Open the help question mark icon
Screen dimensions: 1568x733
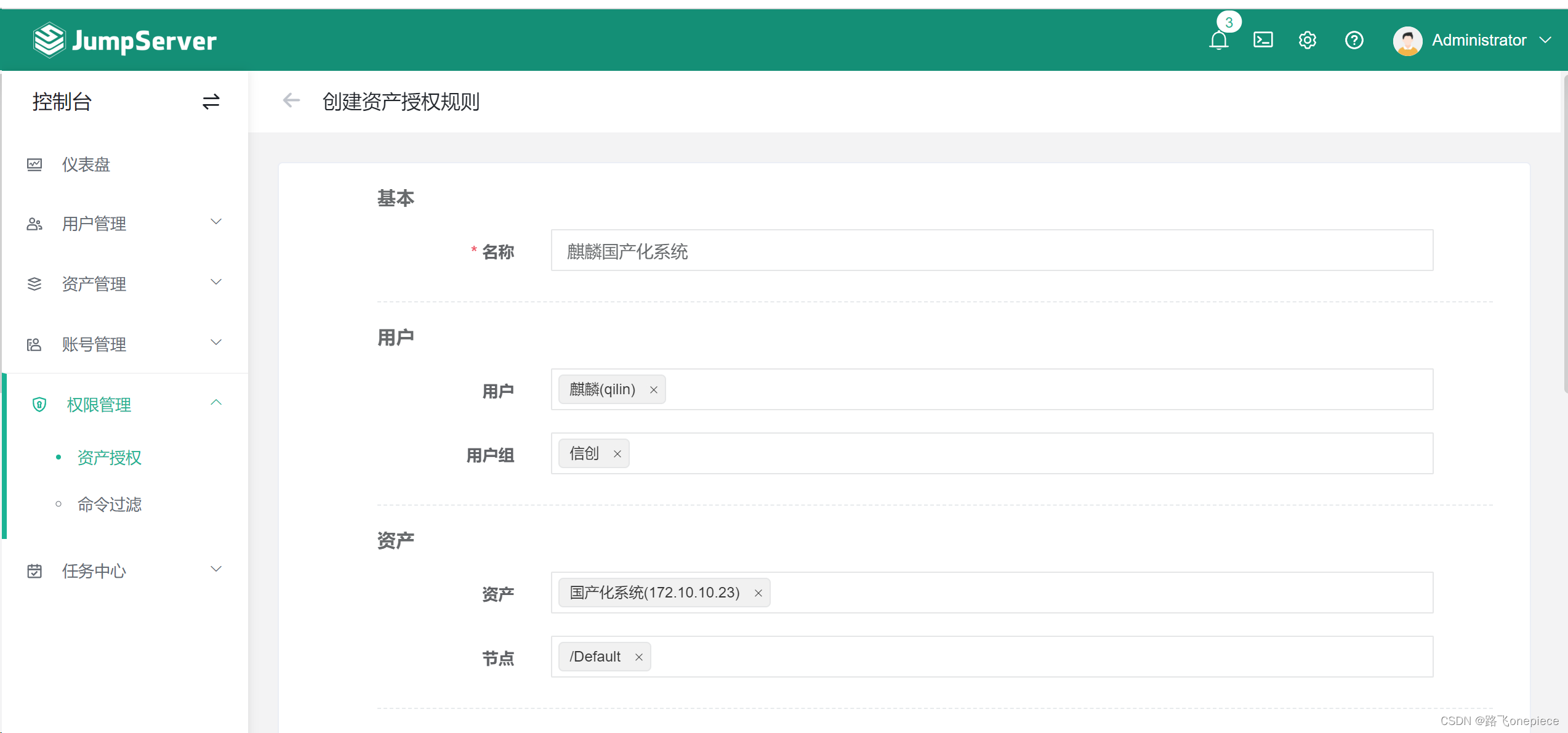click(x=1354, y=40)
